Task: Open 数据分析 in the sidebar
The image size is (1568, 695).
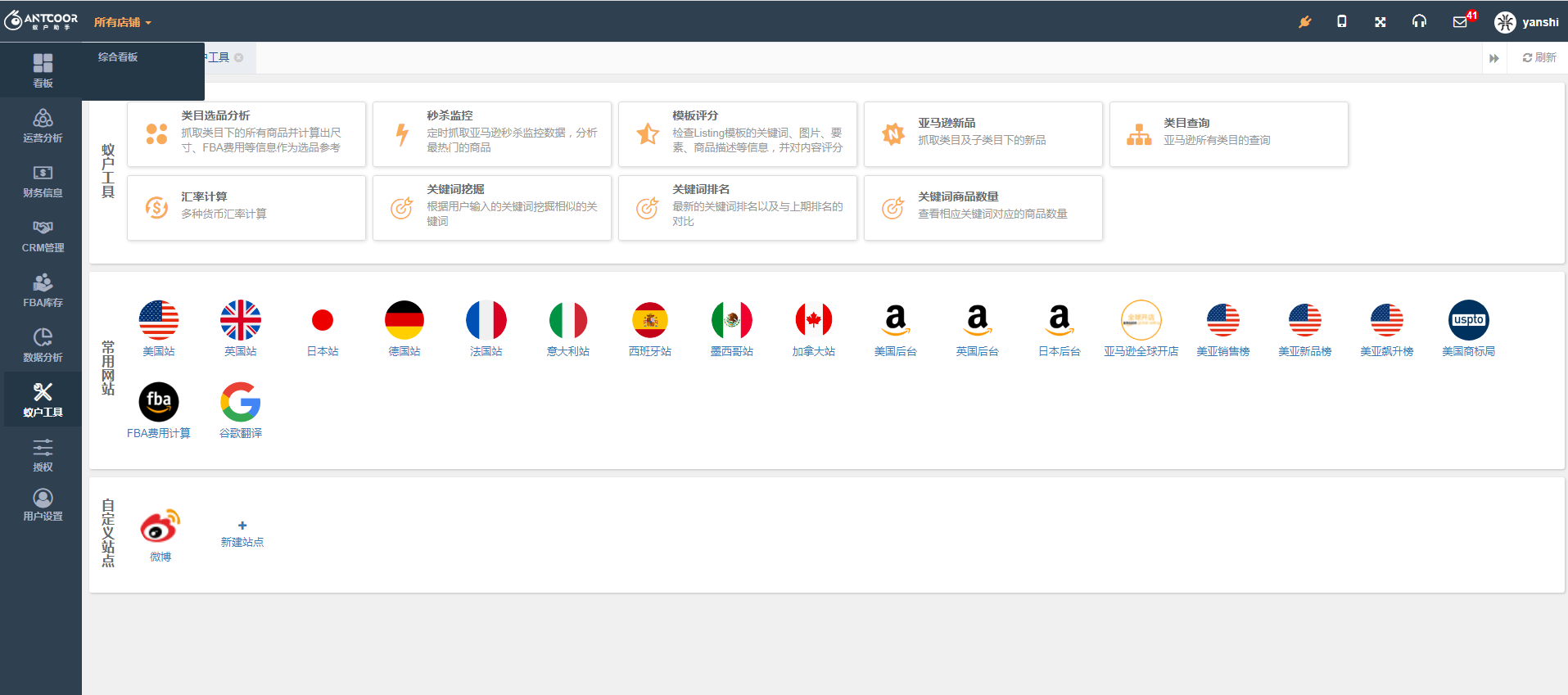Action: pos(43,345)
